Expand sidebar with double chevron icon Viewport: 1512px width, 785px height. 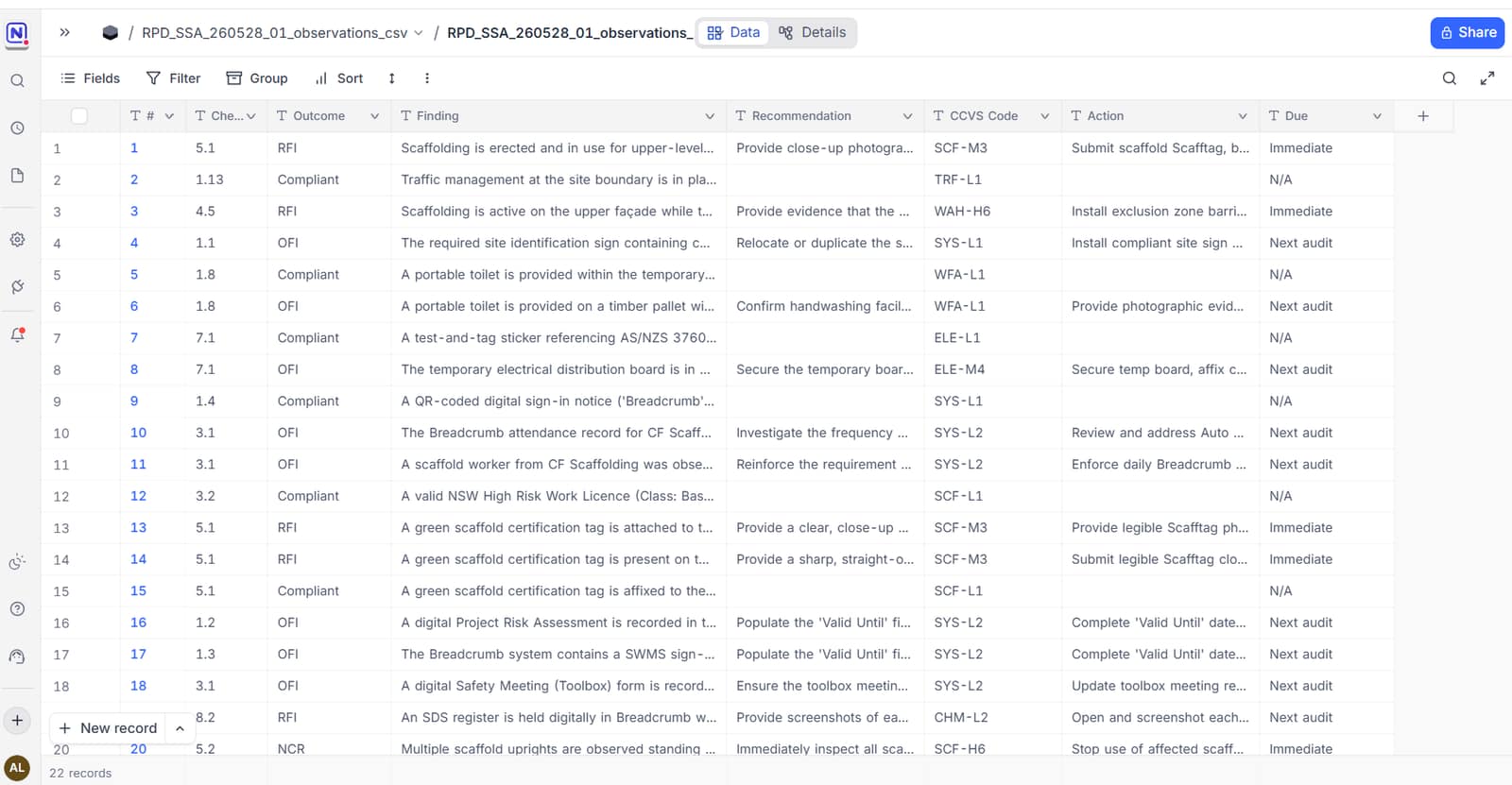(x=64, y=32)
